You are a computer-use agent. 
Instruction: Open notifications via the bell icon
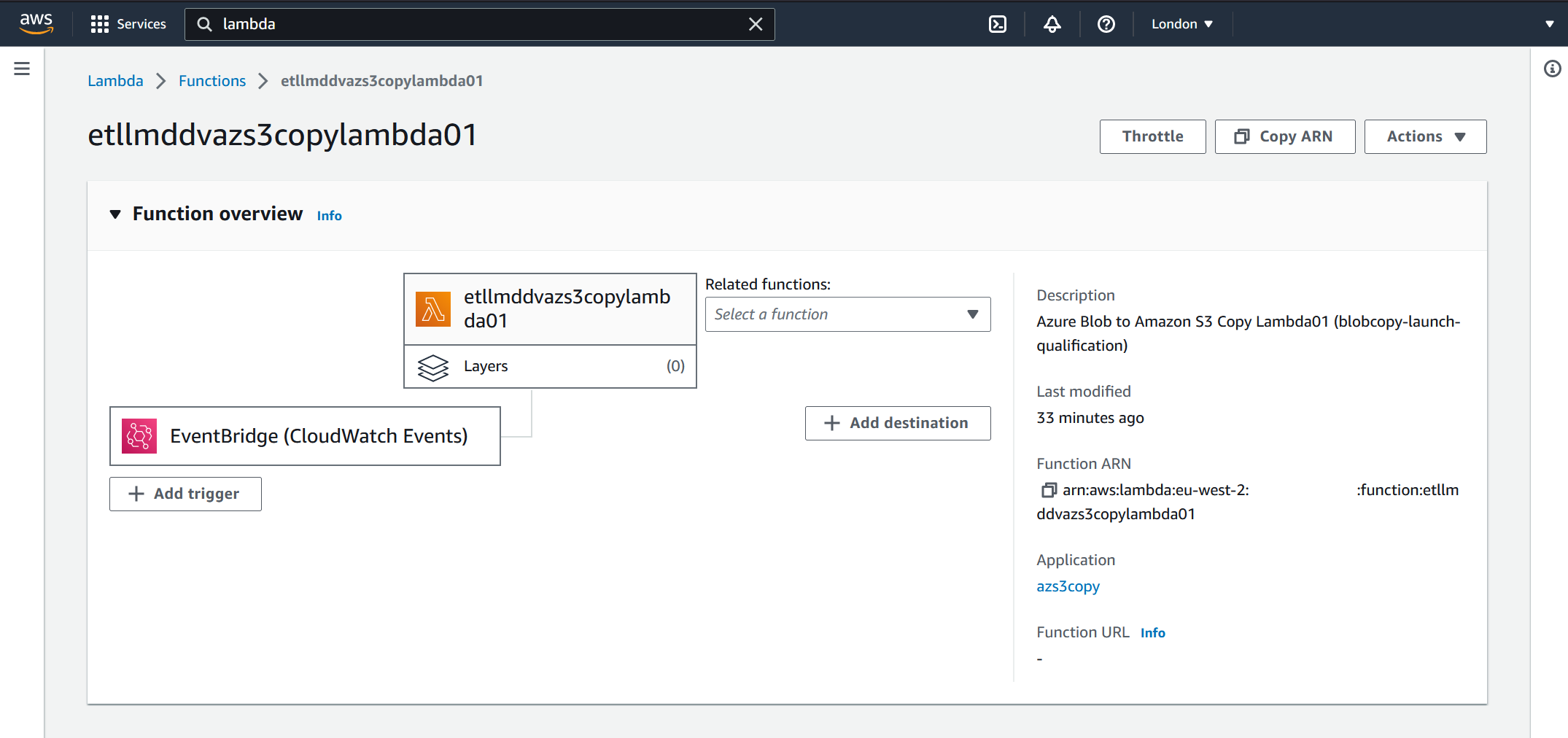click(x=1052, y=24)
